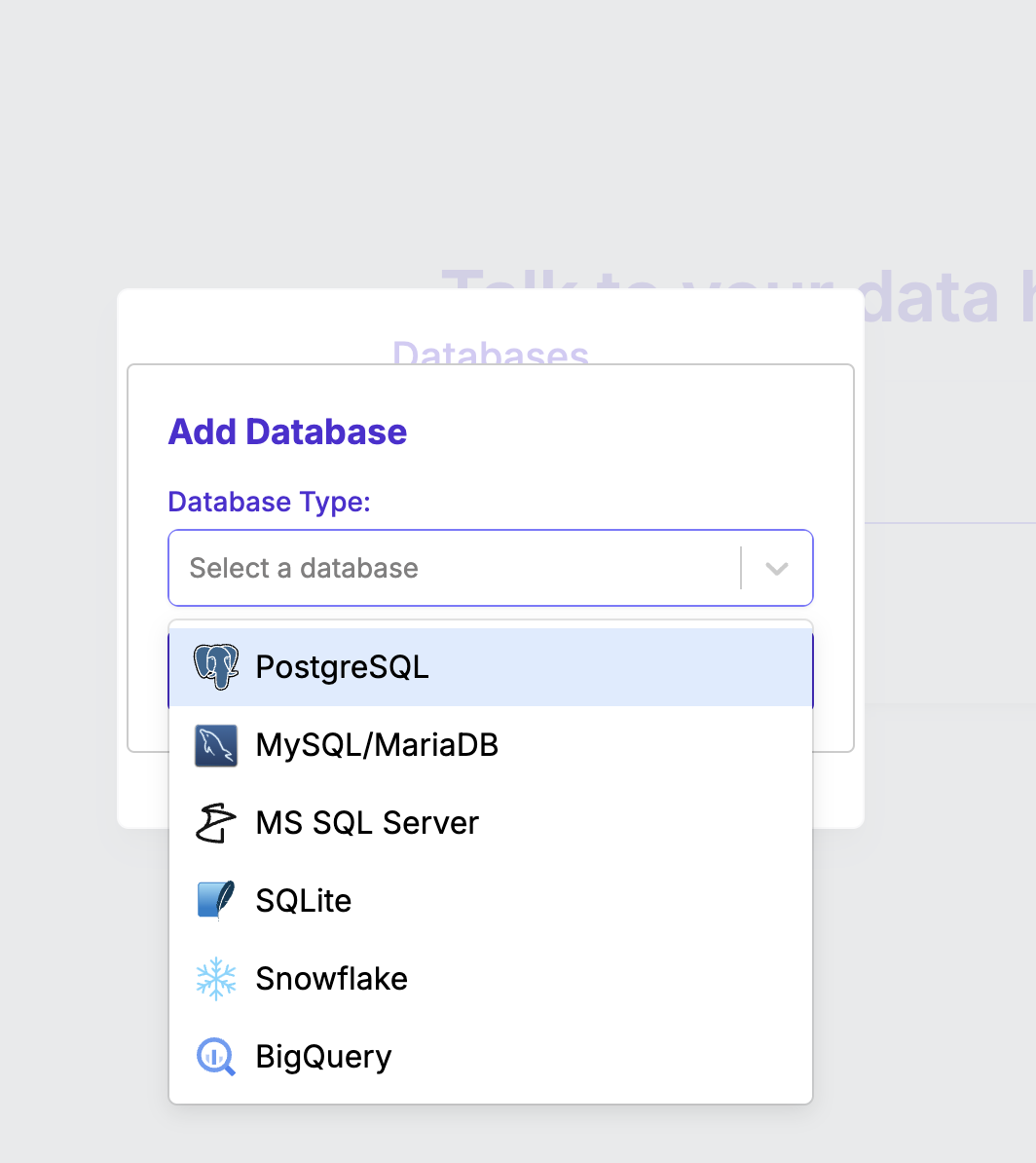This screenshot has width=1036, height=1163.
Task: Click the MySQL/MariaDB dolphin icon
Action: click(215, 744)
